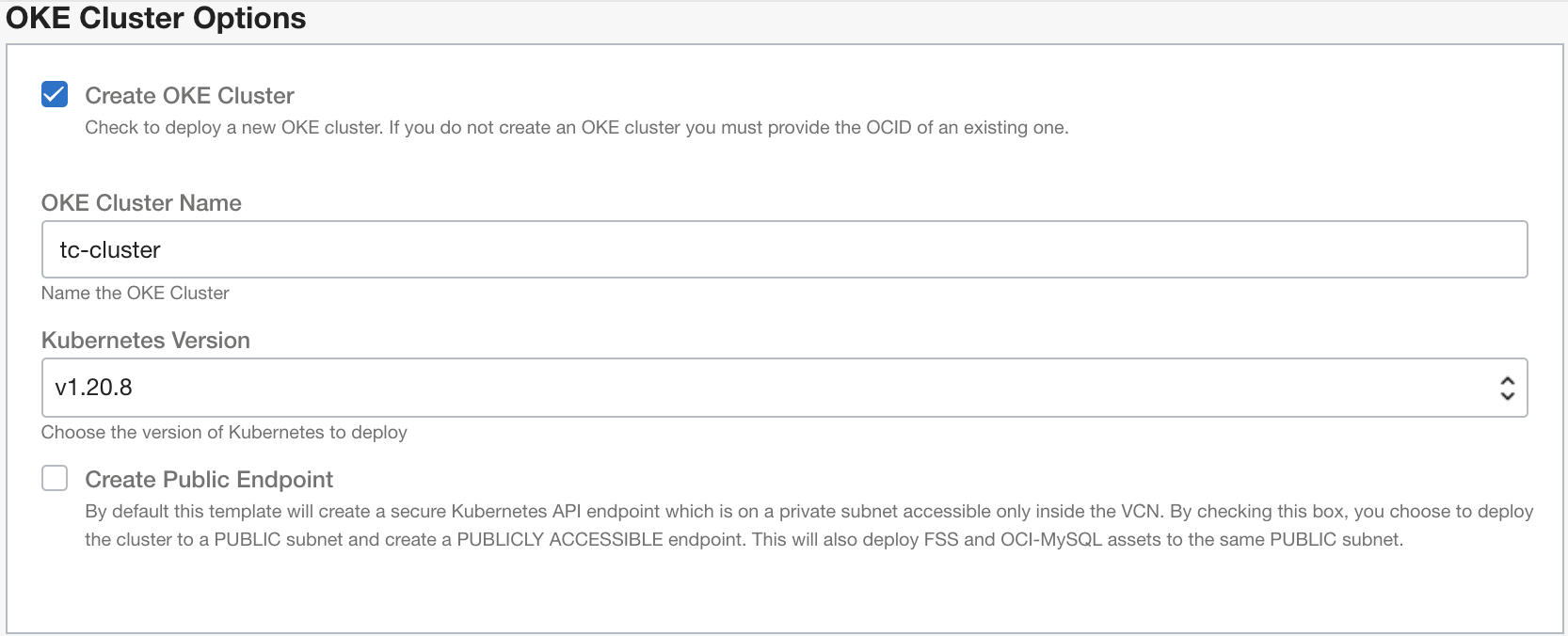1568x636 pixels.
Task: Click the tc-cluster text inside the name field
Action: 110,250
